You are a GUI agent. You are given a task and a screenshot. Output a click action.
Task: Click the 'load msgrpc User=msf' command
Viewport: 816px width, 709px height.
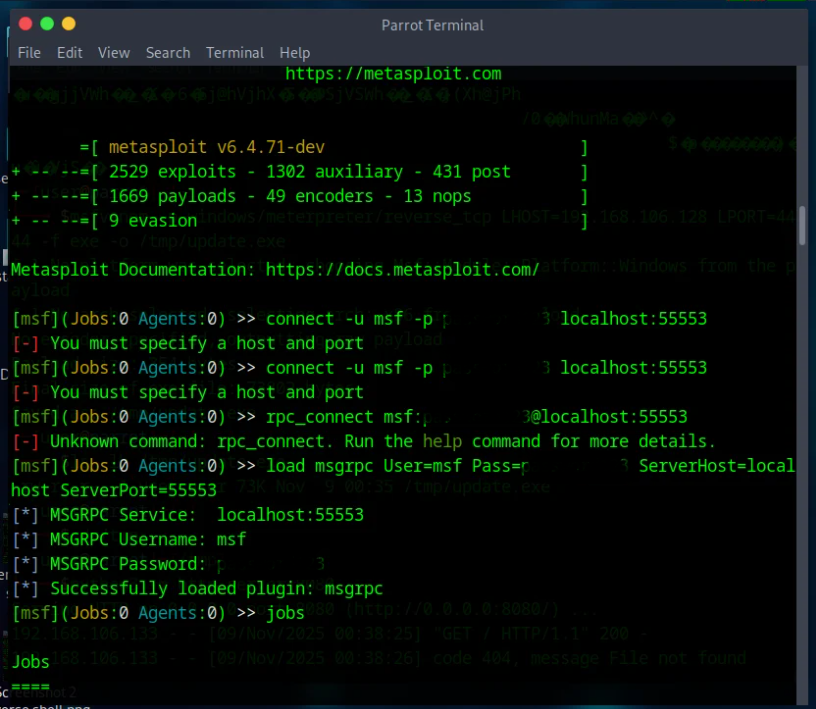pyautogui.click(x=403, y=466)
